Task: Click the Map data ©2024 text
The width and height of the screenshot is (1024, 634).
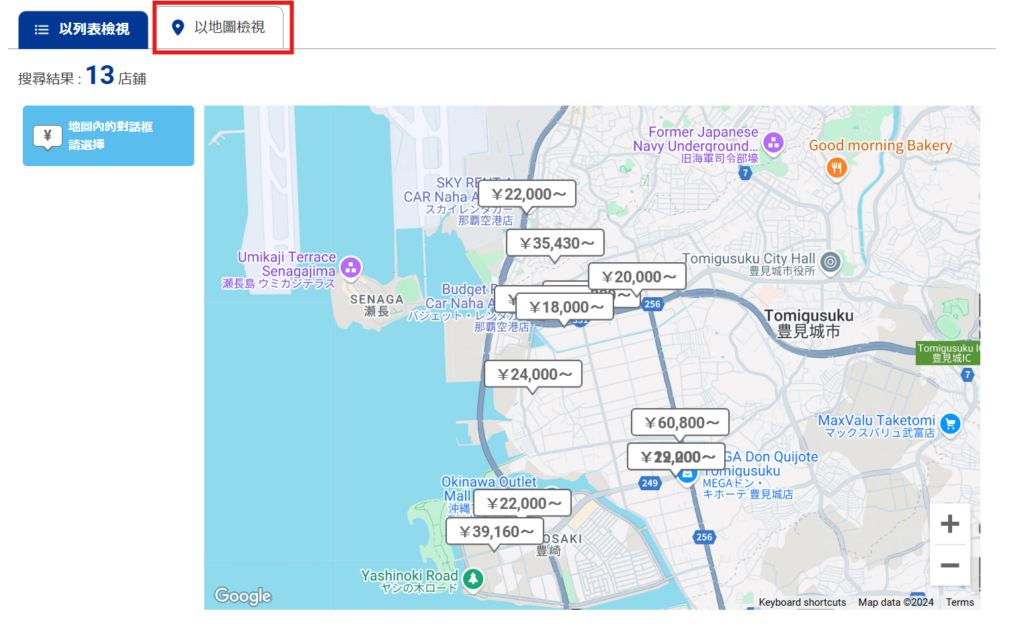Action: [x=895, y=602]
